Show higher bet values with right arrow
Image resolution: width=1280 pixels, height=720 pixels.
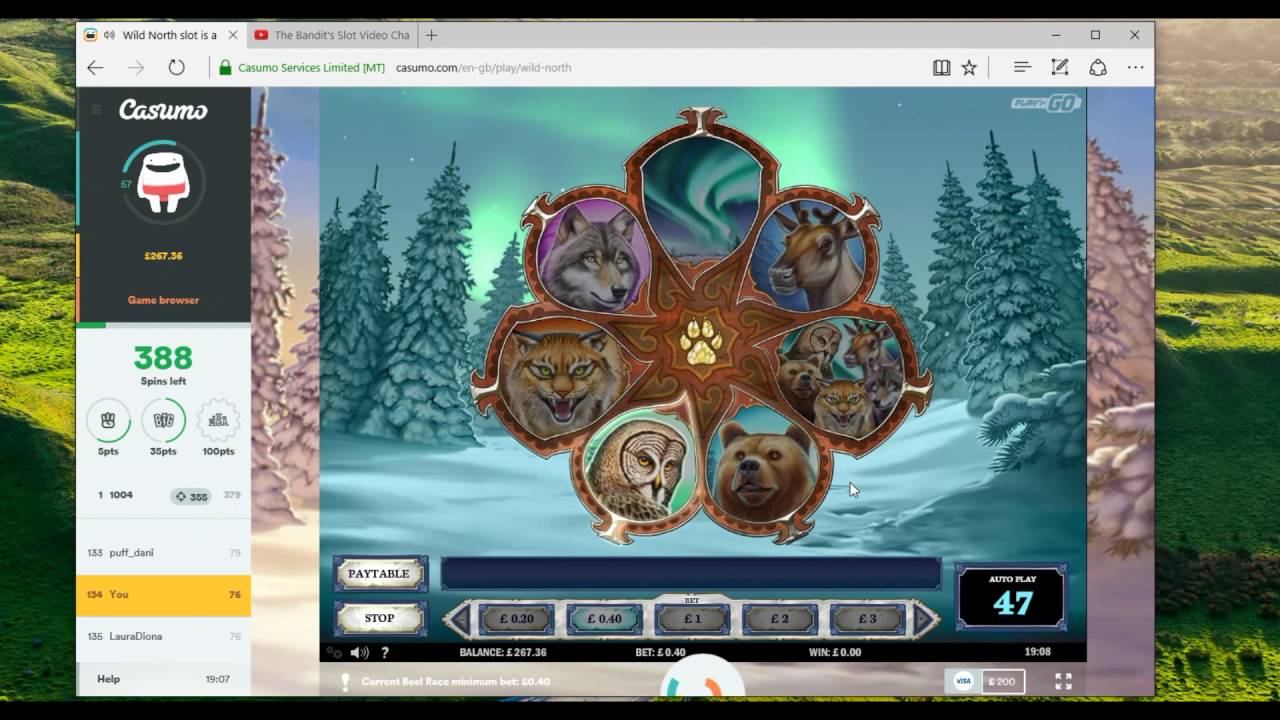(925, 619)
